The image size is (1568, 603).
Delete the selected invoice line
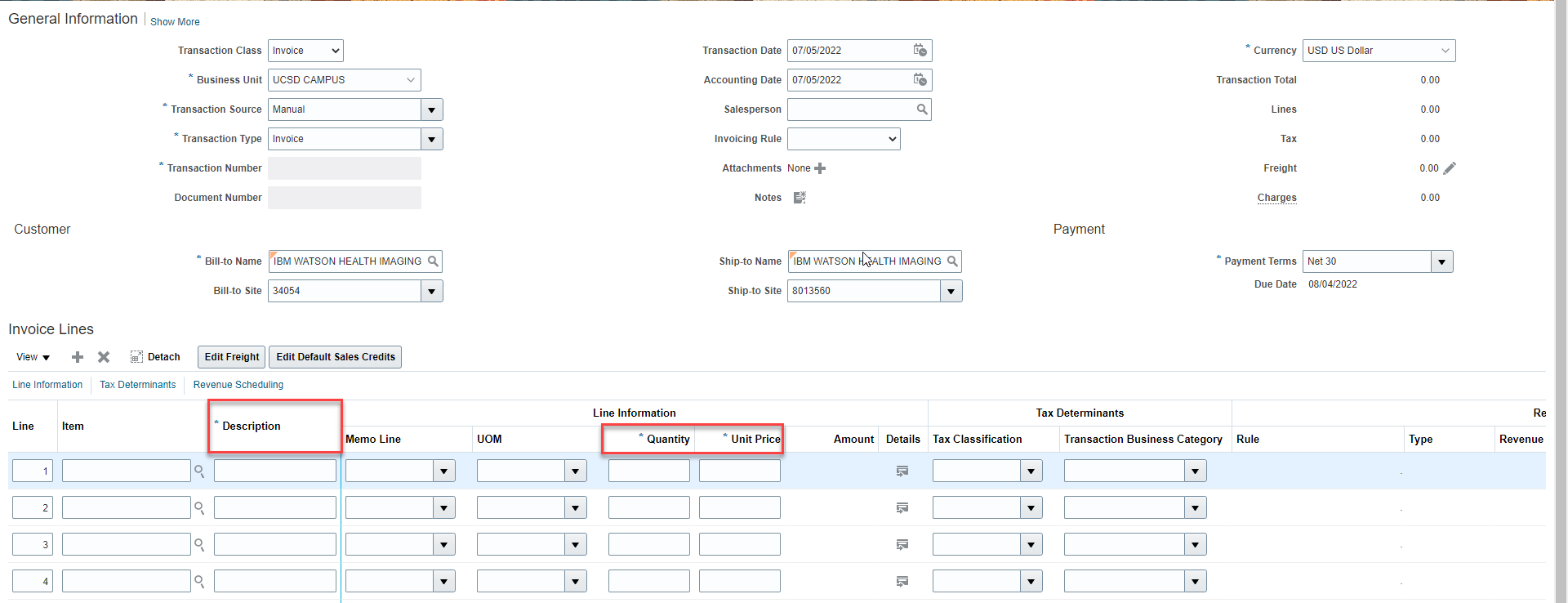coord(104,357)
